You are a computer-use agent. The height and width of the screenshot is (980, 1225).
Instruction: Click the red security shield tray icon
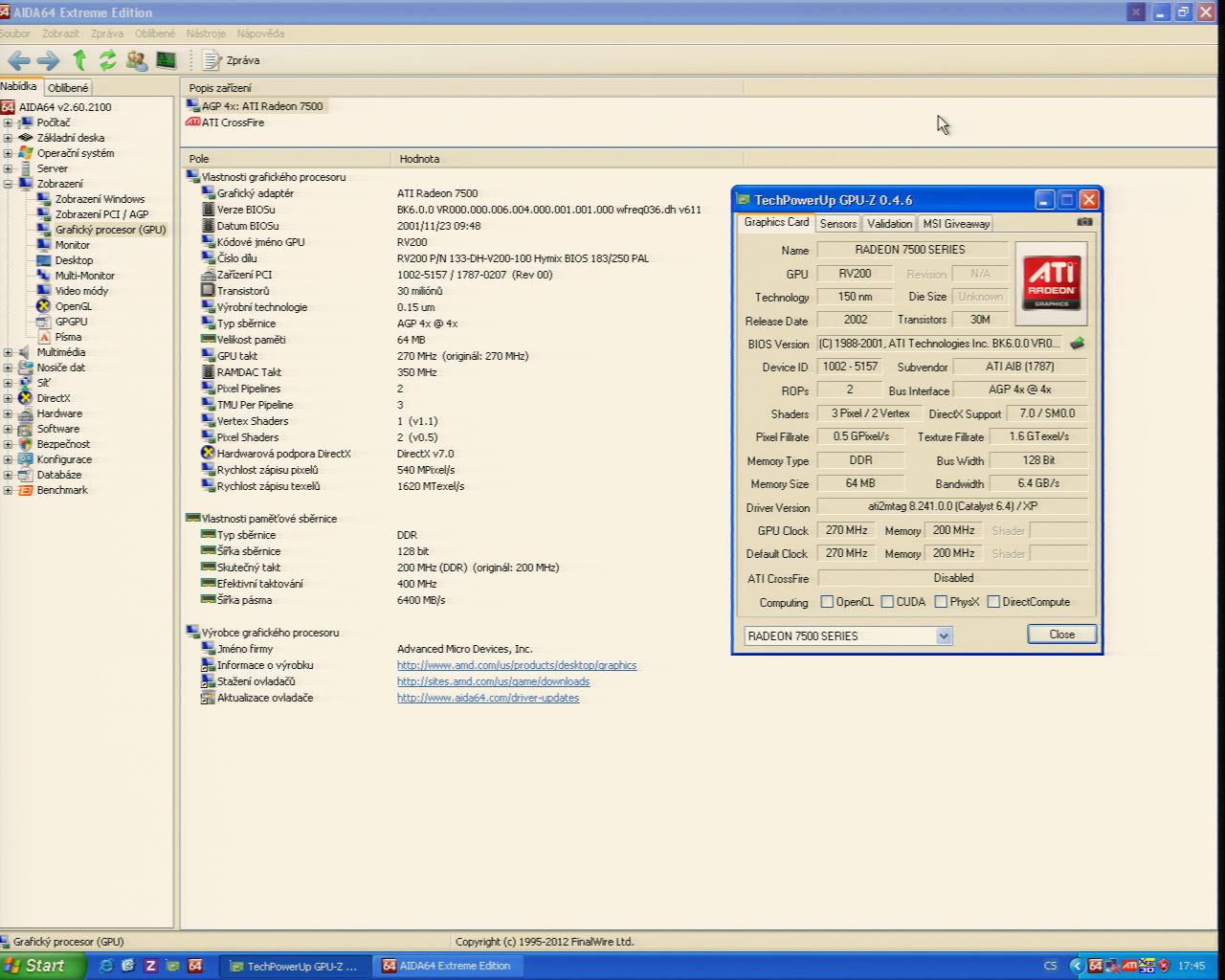click(1164, 966)
